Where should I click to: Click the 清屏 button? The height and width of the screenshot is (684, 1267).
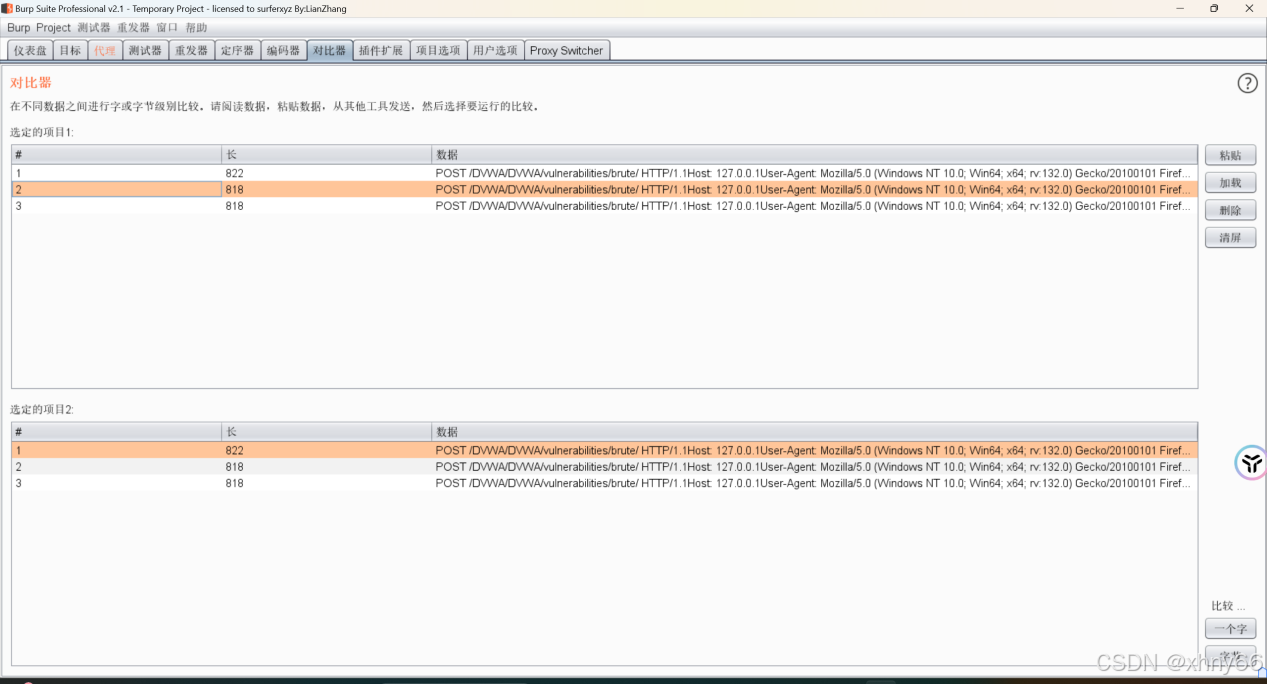pos(1230,238)
